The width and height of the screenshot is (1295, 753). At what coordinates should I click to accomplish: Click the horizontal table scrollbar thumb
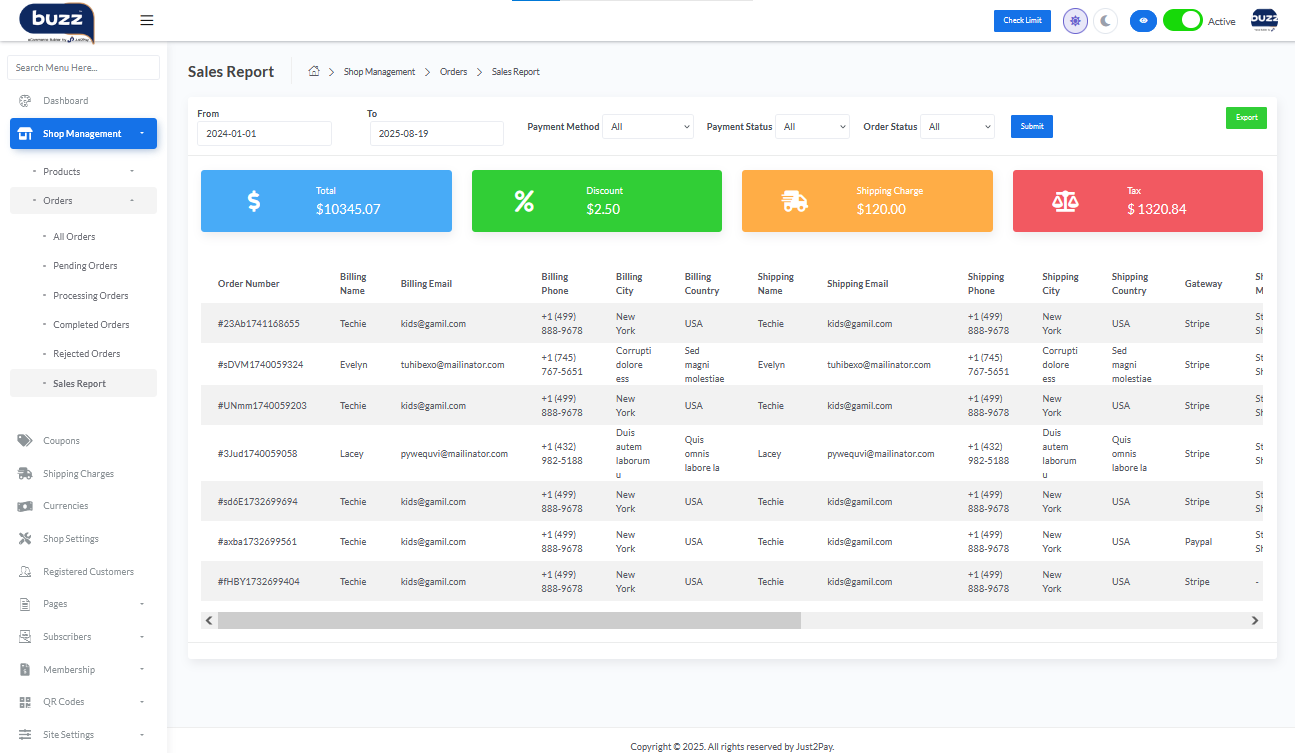509,621
